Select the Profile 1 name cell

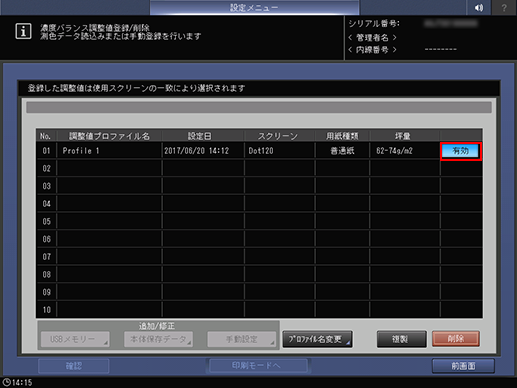point(109,151)
